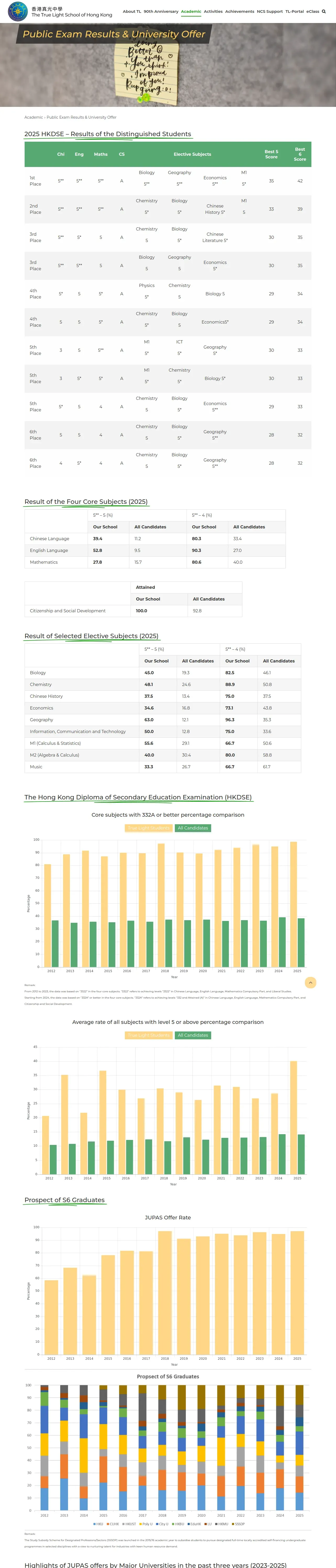The height and width of the screenshot is (1568, 336).
Task: Open the TL-Portal link
Action: [295, 11]
